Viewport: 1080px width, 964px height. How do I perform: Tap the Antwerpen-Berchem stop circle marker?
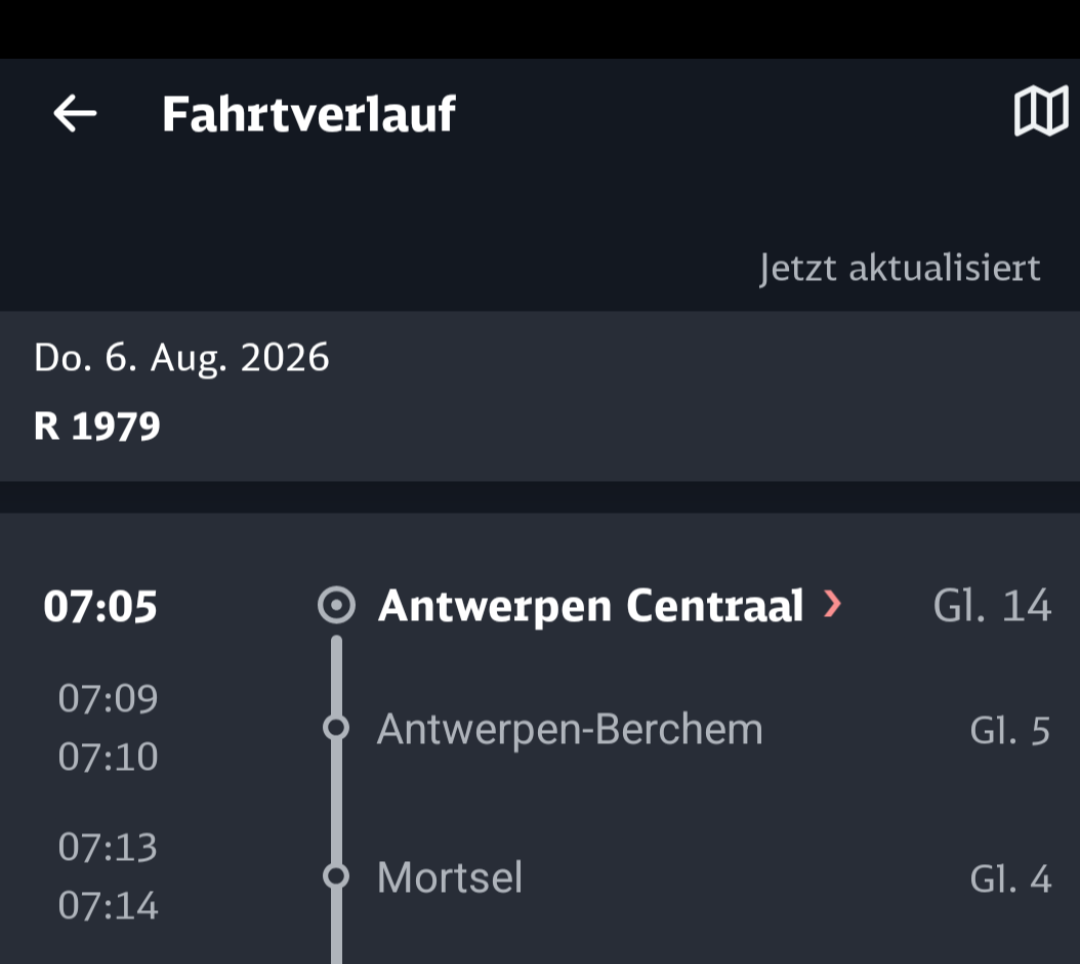pos(336,727)
